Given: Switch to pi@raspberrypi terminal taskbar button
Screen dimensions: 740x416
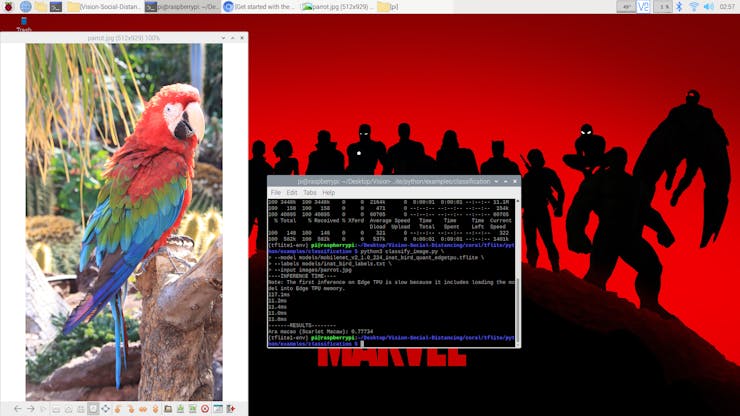Looking at the screenshot, I should click(182, 7).
